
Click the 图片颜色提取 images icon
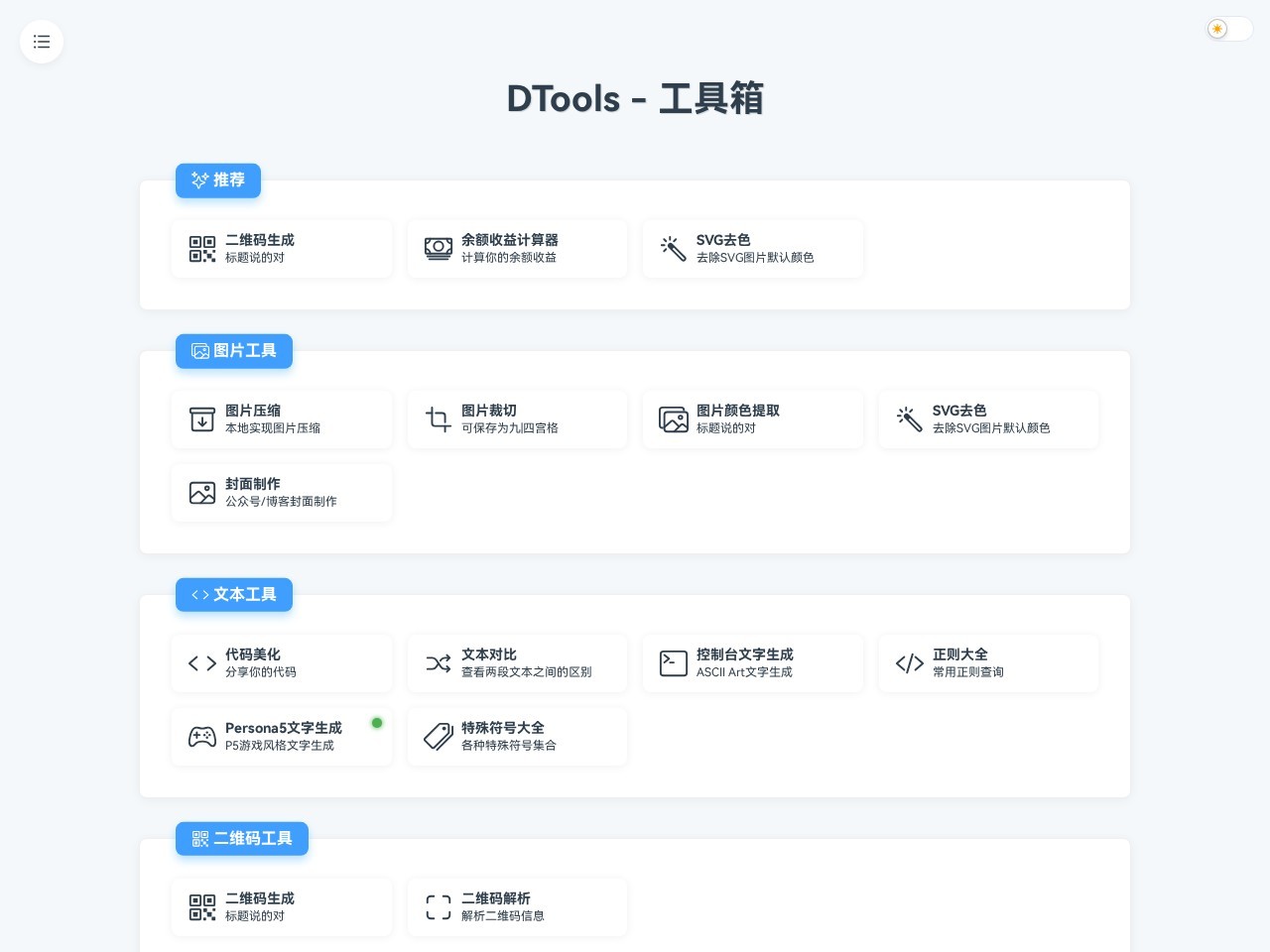pos(674,419)
